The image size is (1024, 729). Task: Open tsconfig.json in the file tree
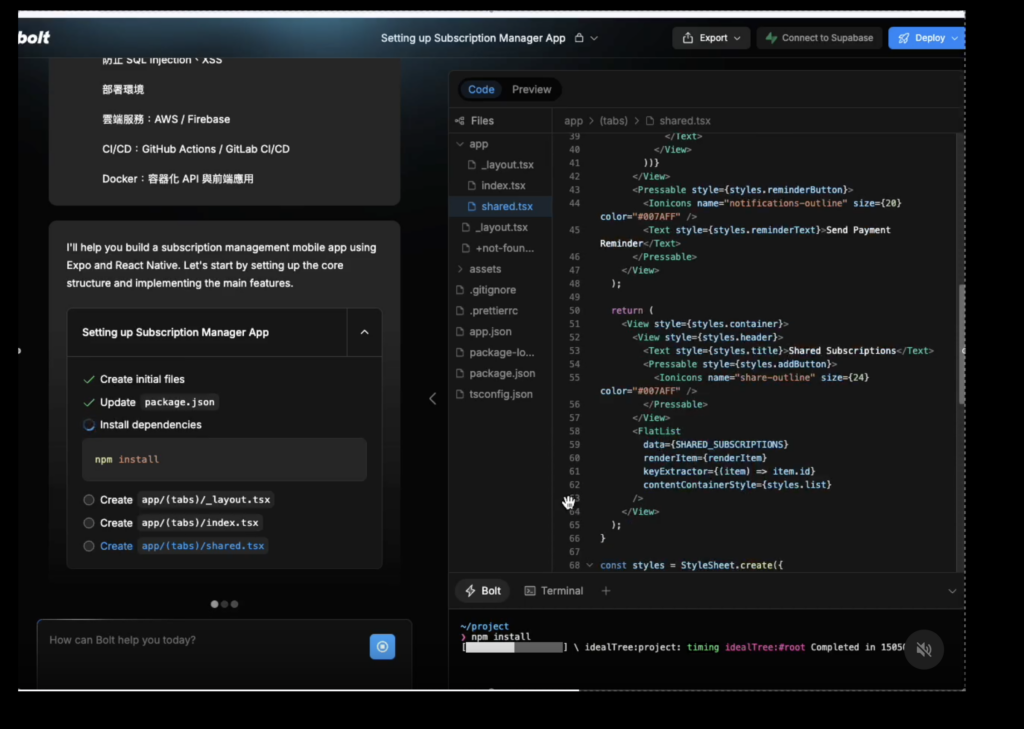coord(500,395)
